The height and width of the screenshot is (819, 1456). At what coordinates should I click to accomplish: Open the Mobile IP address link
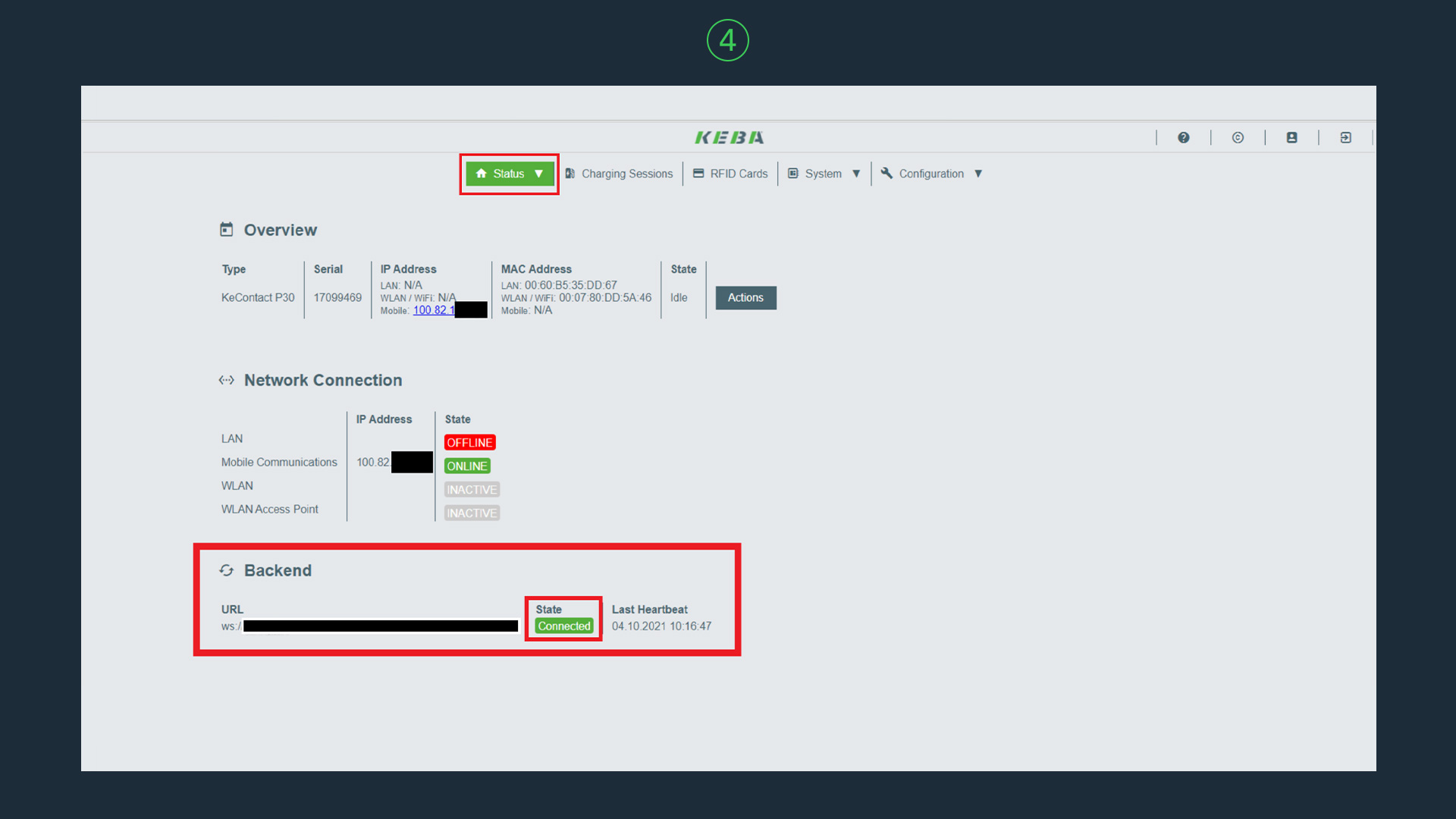click(x=434, y=310)
